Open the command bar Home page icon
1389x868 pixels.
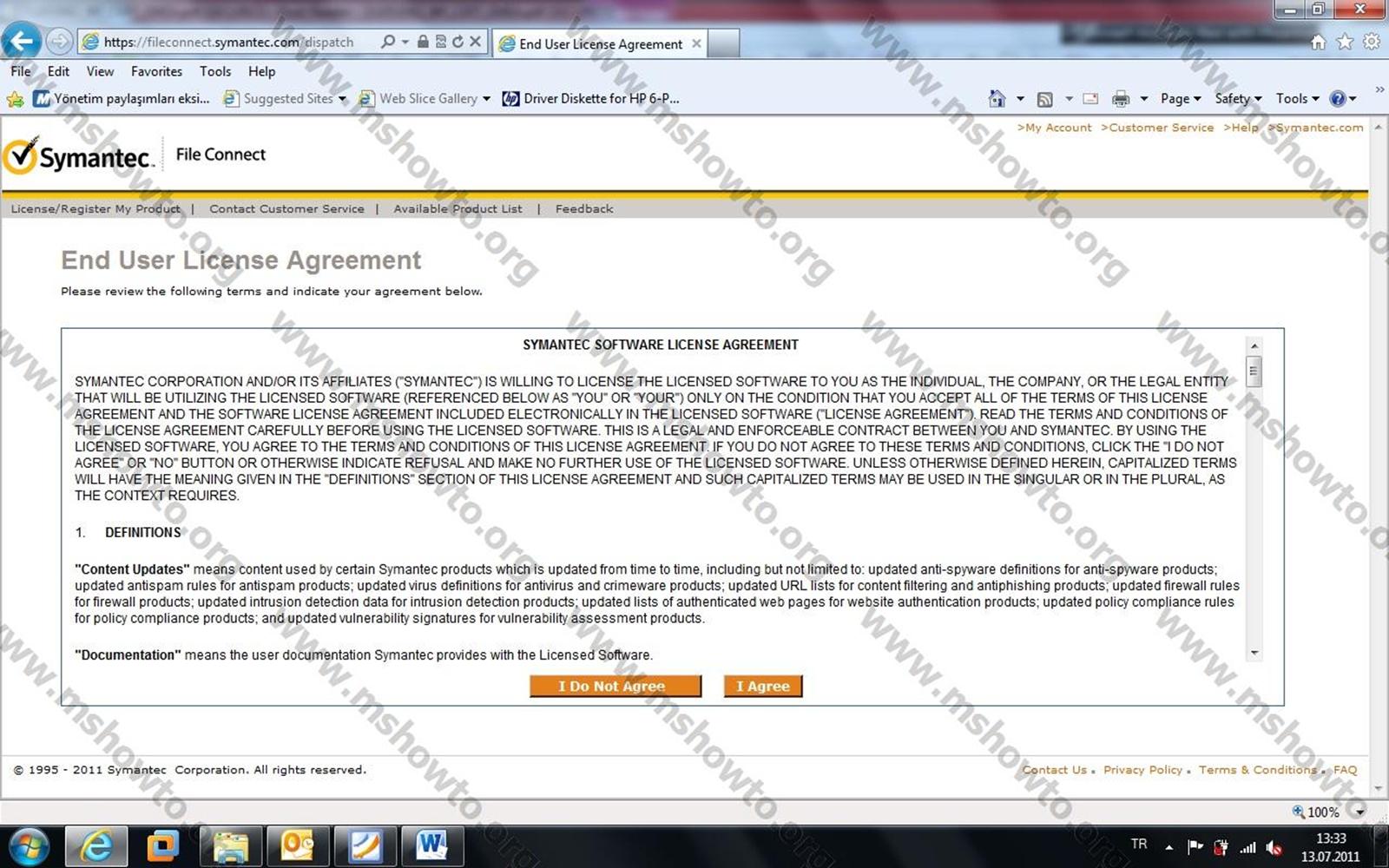pos(997,98)
